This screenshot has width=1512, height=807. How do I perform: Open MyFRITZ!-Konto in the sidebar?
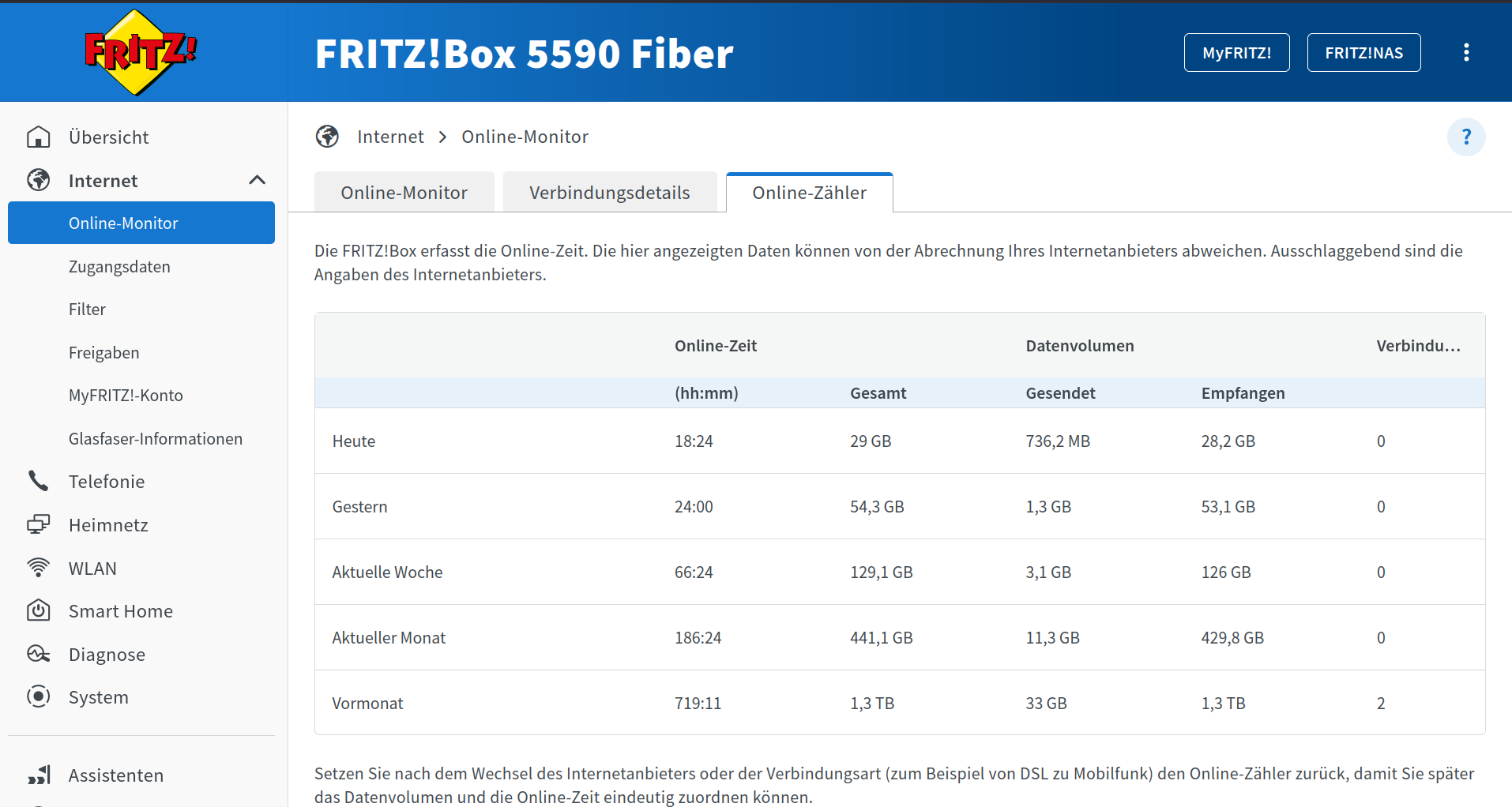tap(126, 395)
